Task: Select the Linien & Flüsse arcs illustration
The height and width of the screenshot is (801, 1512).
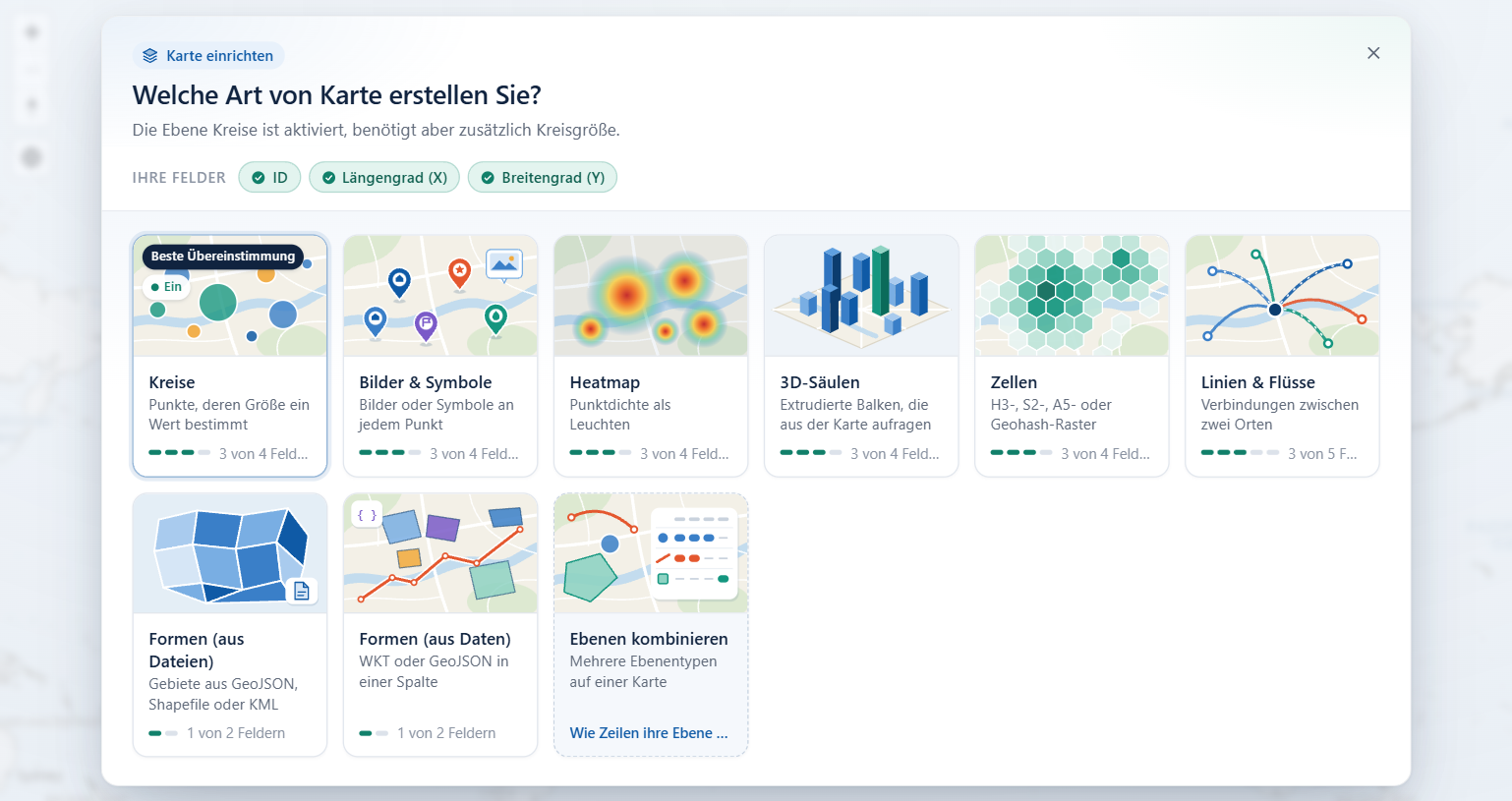Action: (x=1282, y=296)
